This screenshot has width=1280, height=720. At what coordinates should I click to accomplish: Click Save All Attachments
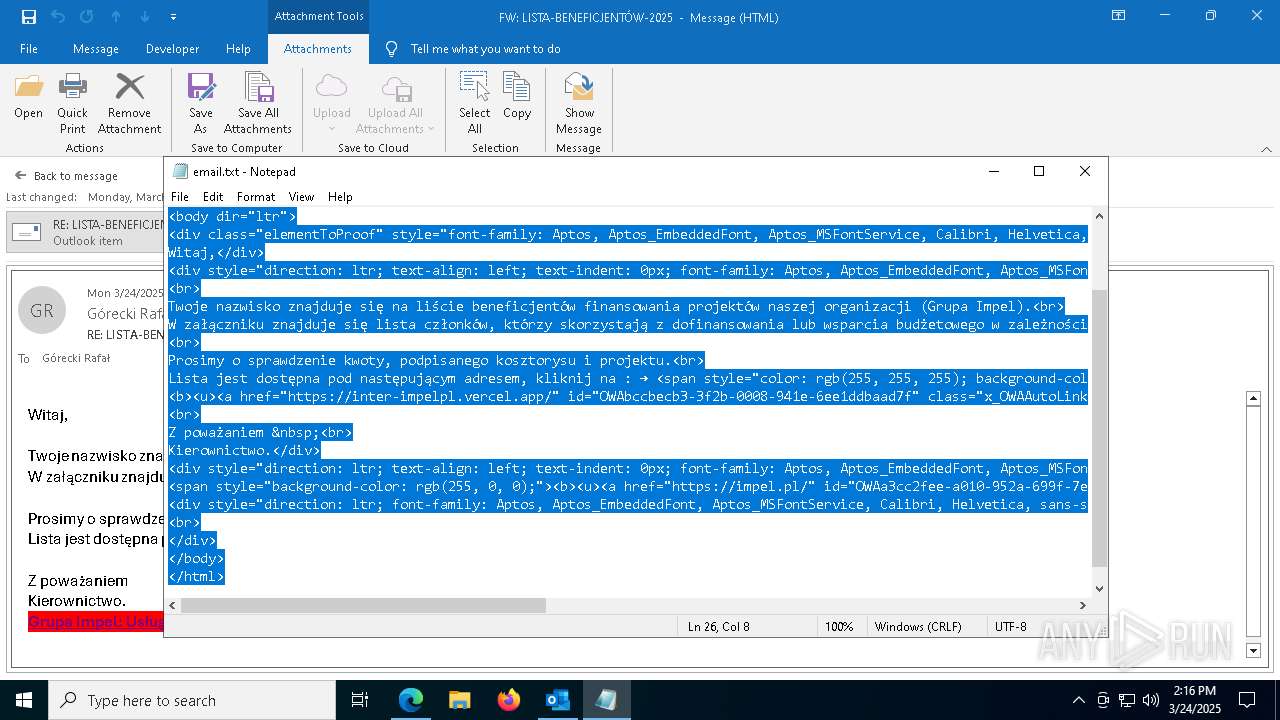[258, 103]
